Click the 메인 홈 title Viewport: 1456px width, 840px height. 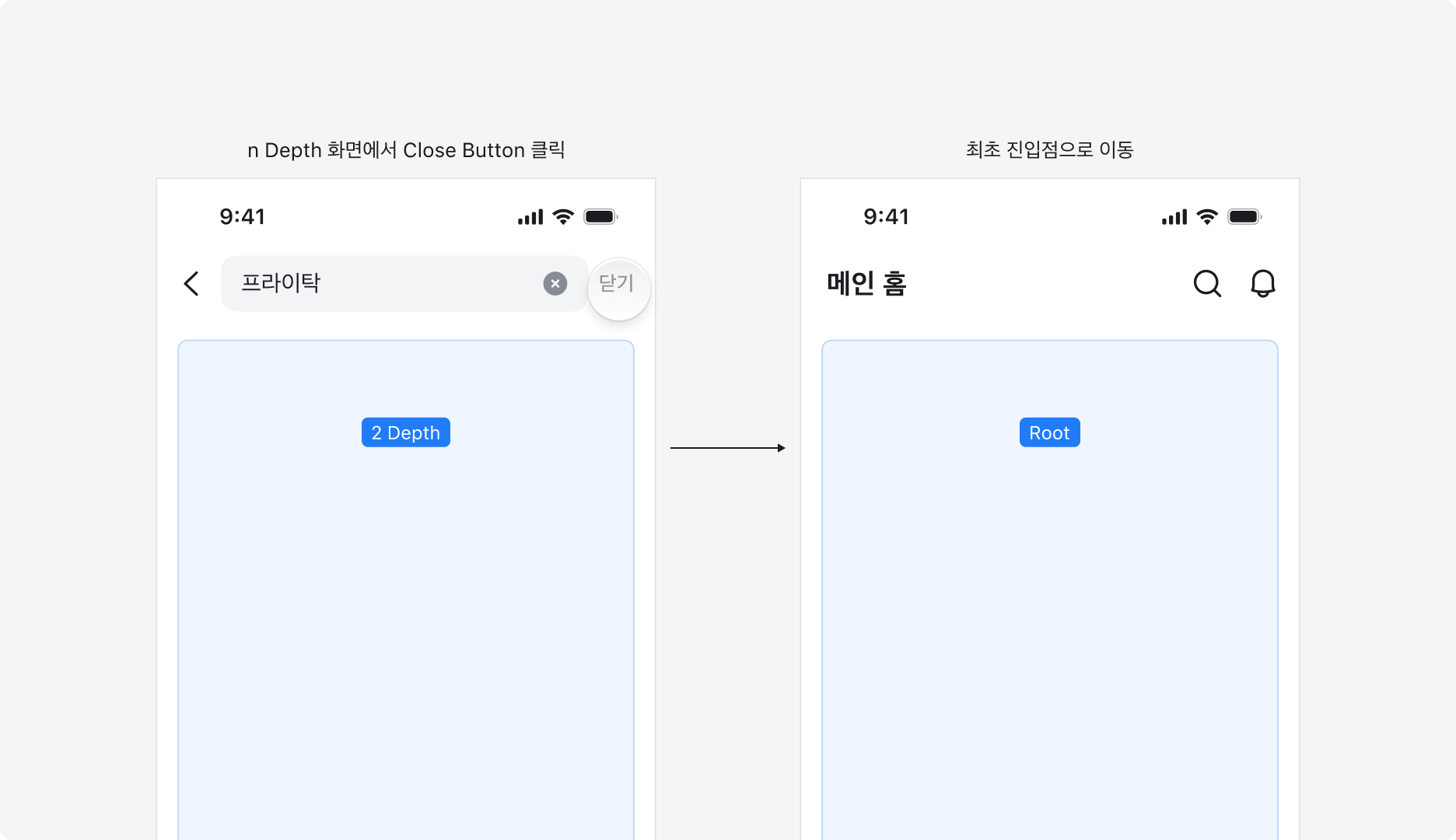coord(867,284)
